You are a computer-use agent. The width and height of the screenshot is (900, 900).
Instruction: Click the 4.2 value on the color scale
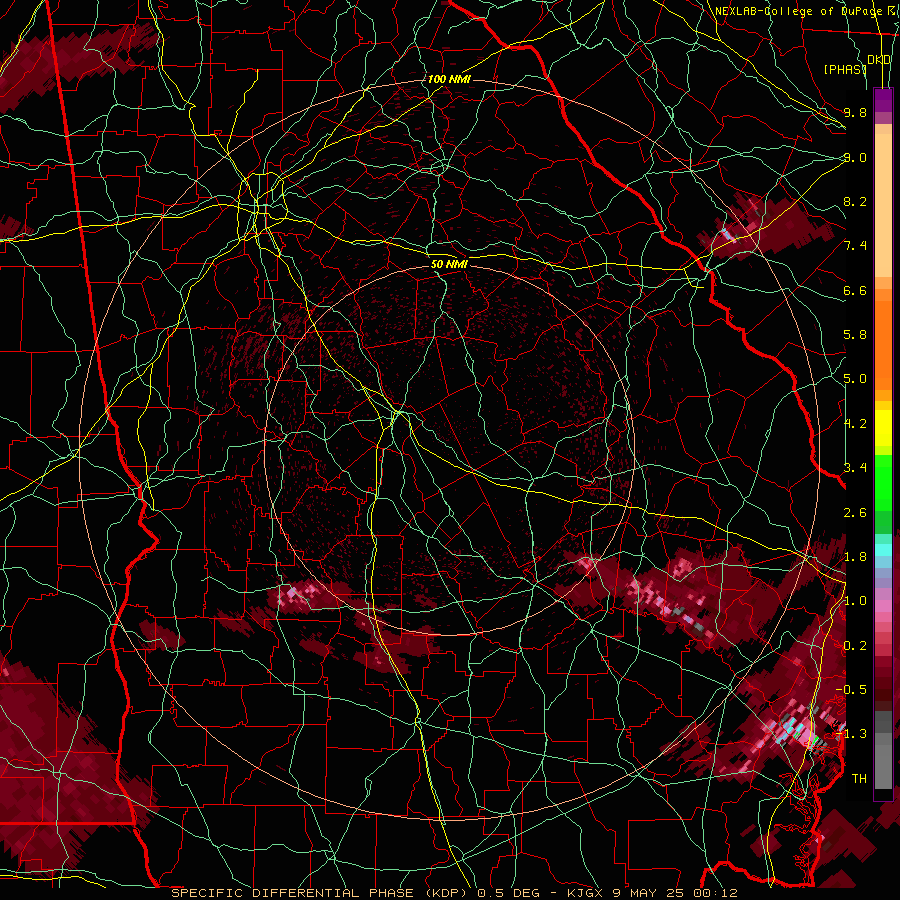point(855,424)
